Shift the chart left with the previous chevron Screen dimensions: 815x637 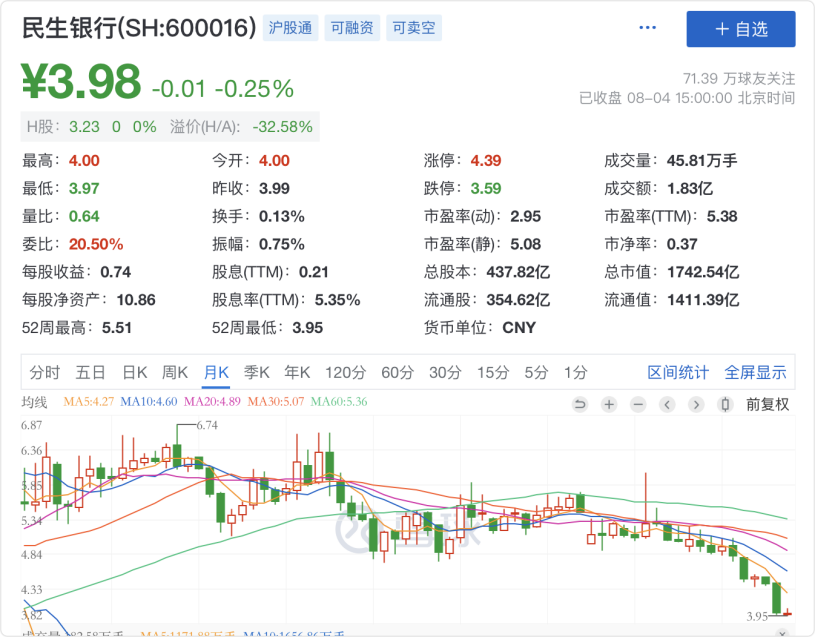667,404
